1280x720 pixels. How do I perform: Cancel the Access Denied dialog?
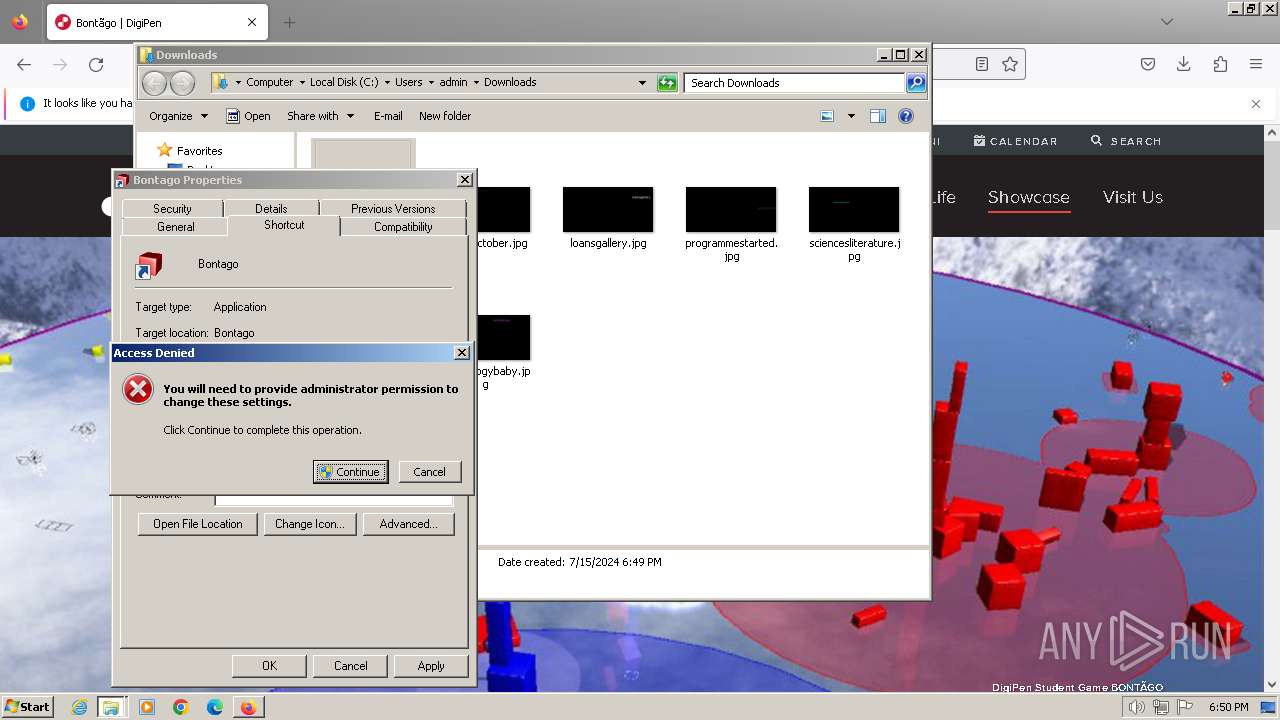click(x=429, y=472)
